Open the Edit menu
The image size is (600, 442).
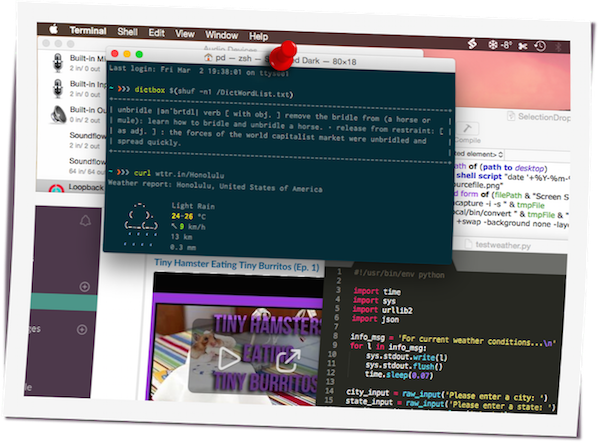(x=157, y=33)
